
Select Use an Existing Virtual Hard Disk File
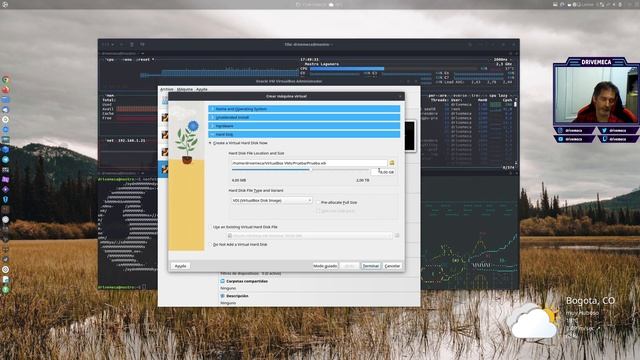tap(244, 227)
